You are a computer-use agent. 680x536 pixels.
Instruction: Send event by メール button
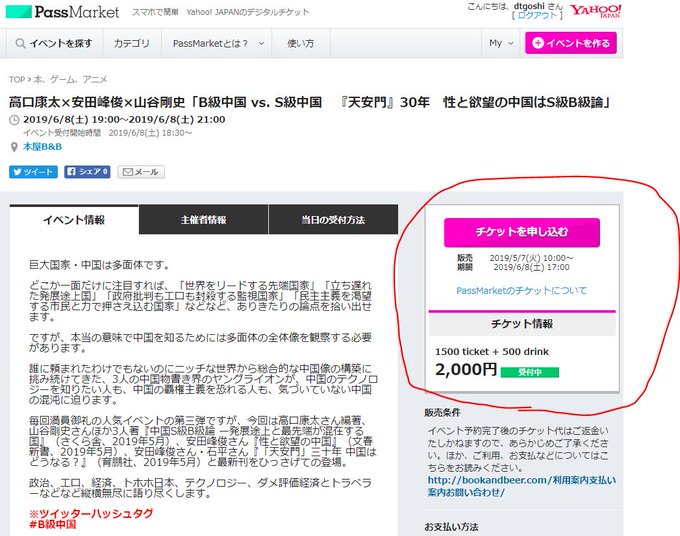point(141,172)
